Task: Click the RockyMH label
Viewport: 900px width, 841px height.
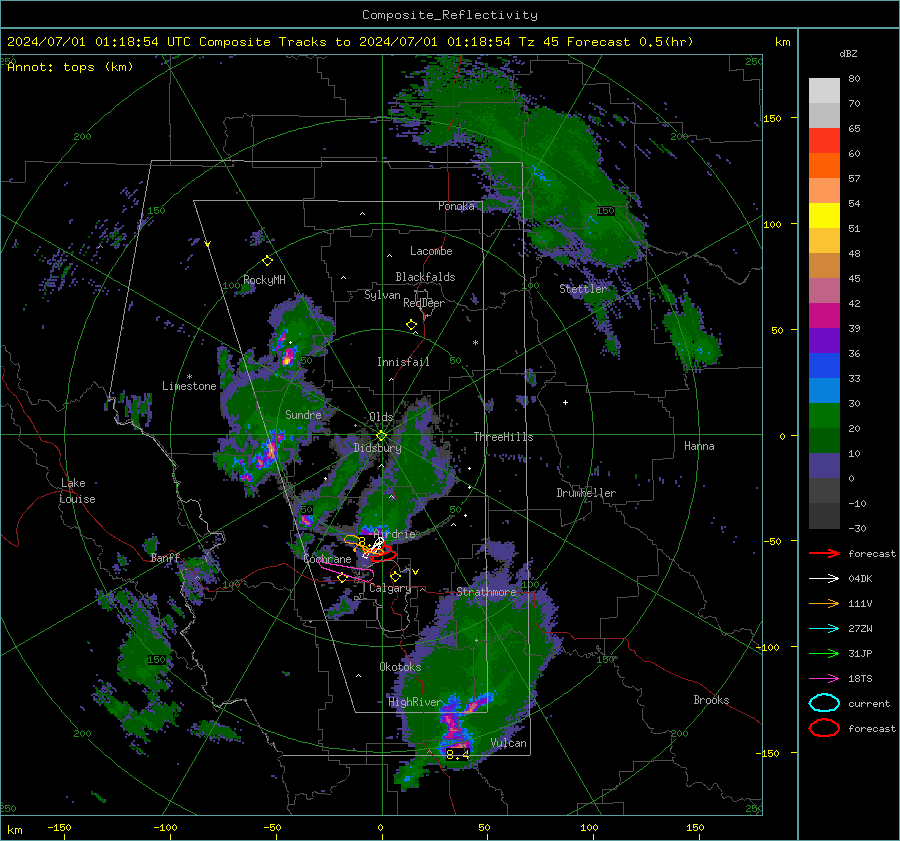Action: pos(264,280)
